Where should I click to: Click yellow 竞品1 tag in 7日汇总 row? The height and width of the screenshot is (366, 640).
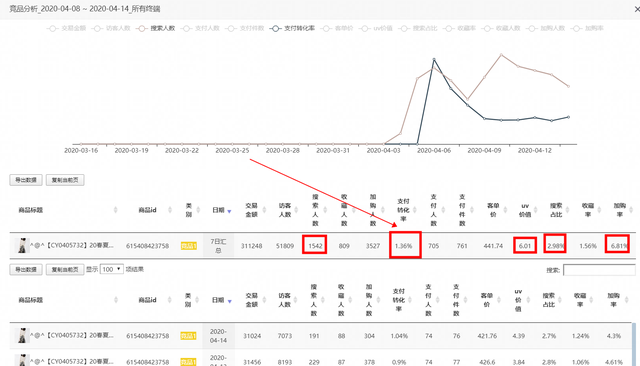coord(189,246)
